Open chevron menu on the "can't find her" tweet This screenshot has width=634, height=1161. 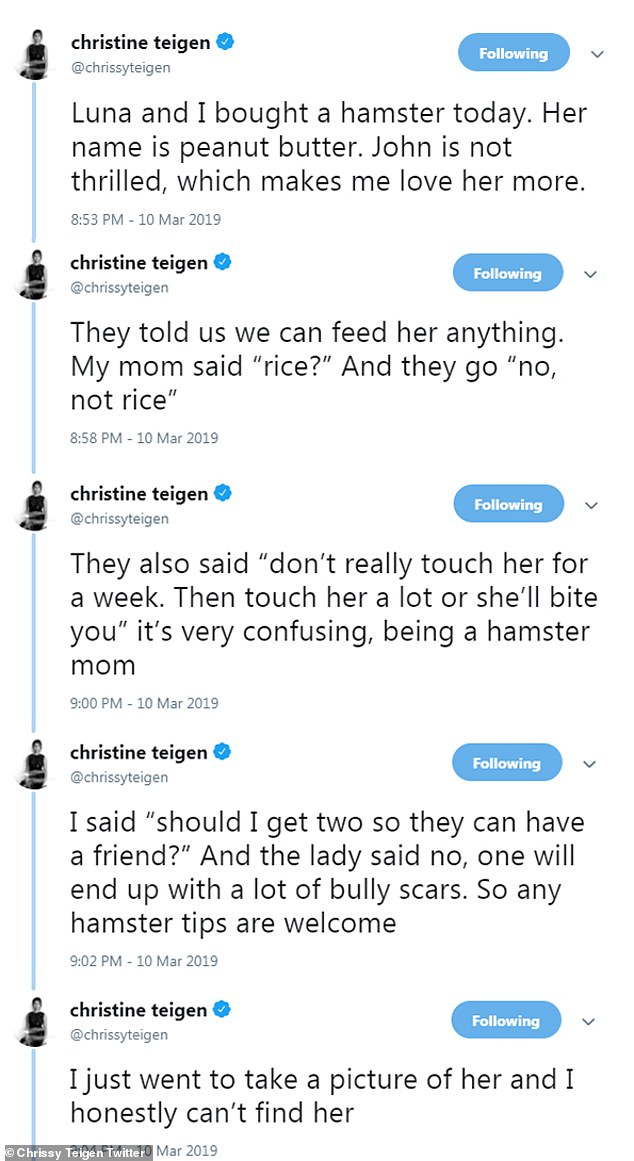(590, 1021)
